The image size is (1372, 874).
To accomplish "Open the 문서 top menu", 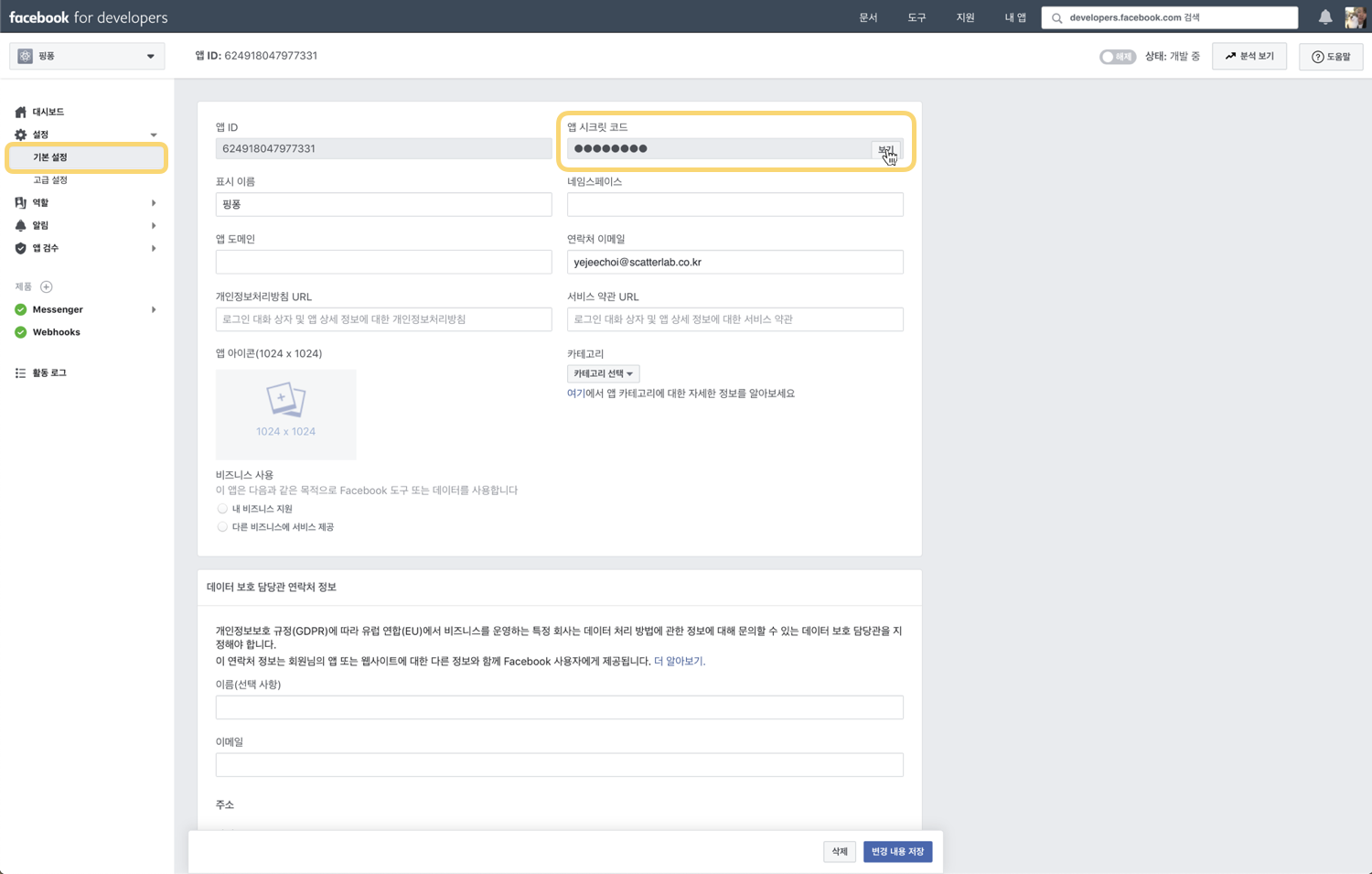I will 868,17.
